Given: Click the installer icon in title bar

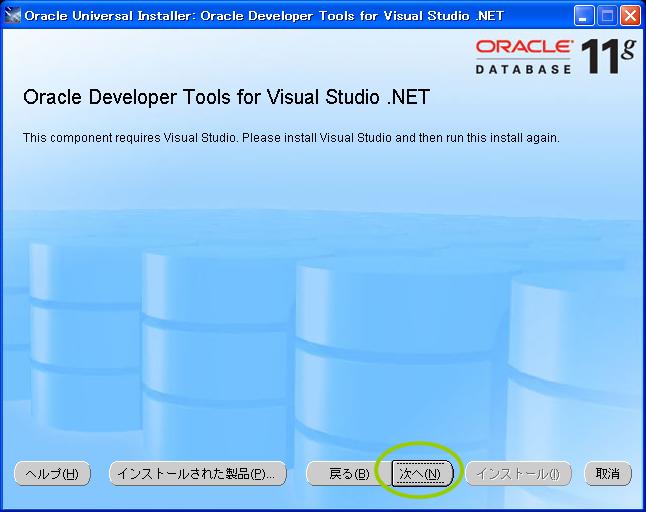Looking at the screenshot, I should [13, 15].
